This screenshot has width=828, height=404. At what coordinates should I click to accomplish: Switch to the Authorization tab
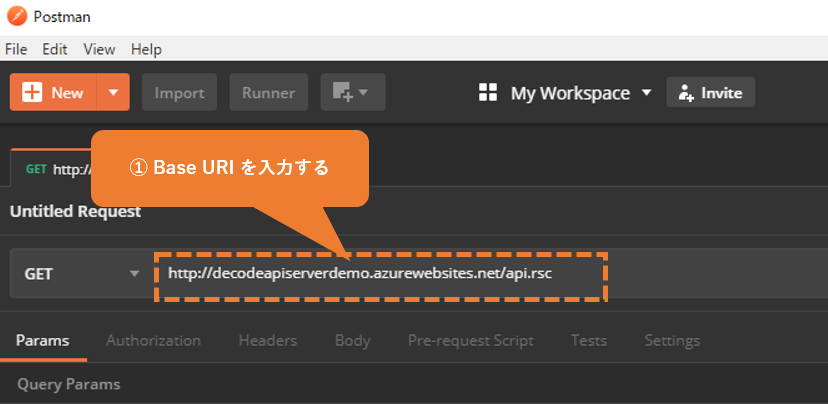point(154,341)
